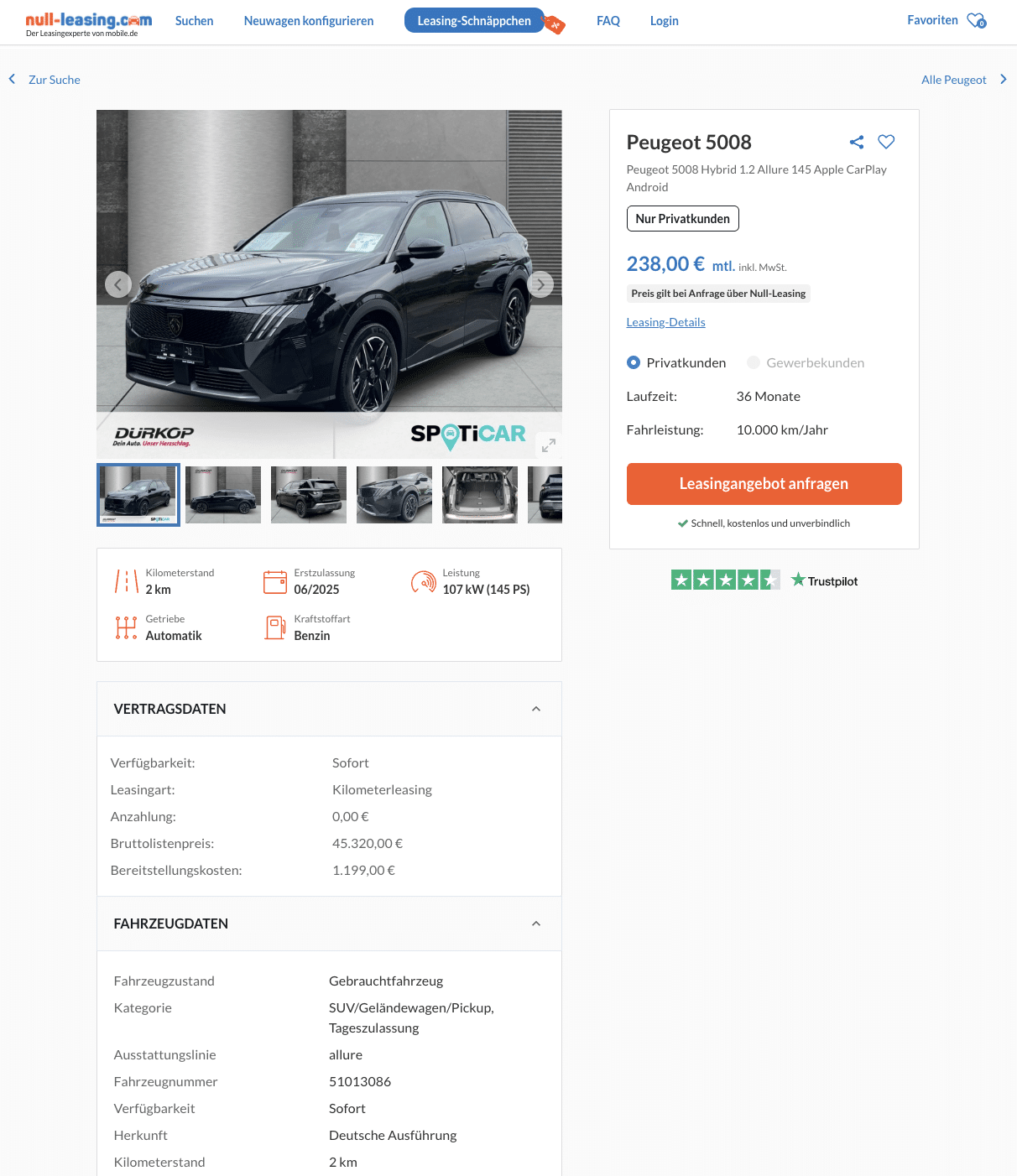Viewport: 1017px width, 1176px height.
Task: Open the Leasing-Details link
Action: pyautogui.click(x=665, y=322)
